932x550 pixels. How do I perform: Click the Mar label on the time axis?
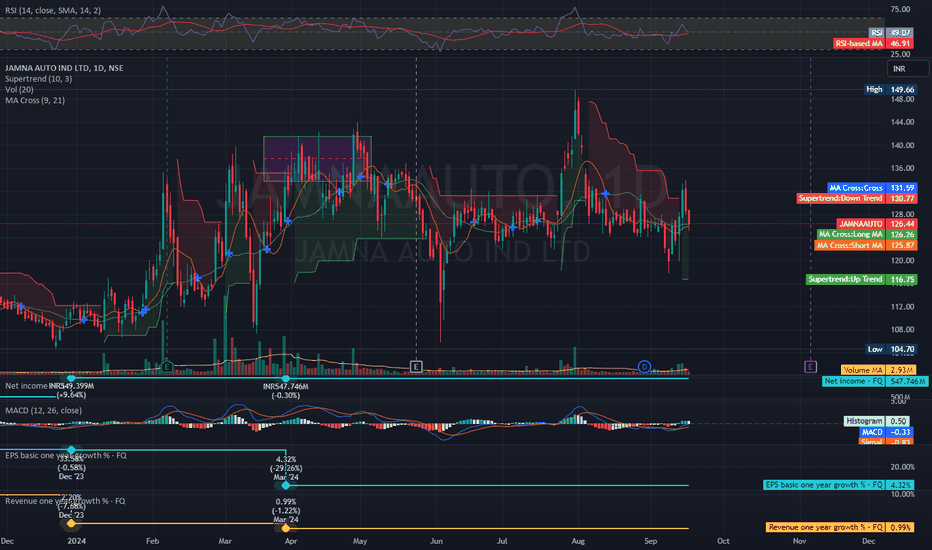pyautogui.click(x=225, y=542)
